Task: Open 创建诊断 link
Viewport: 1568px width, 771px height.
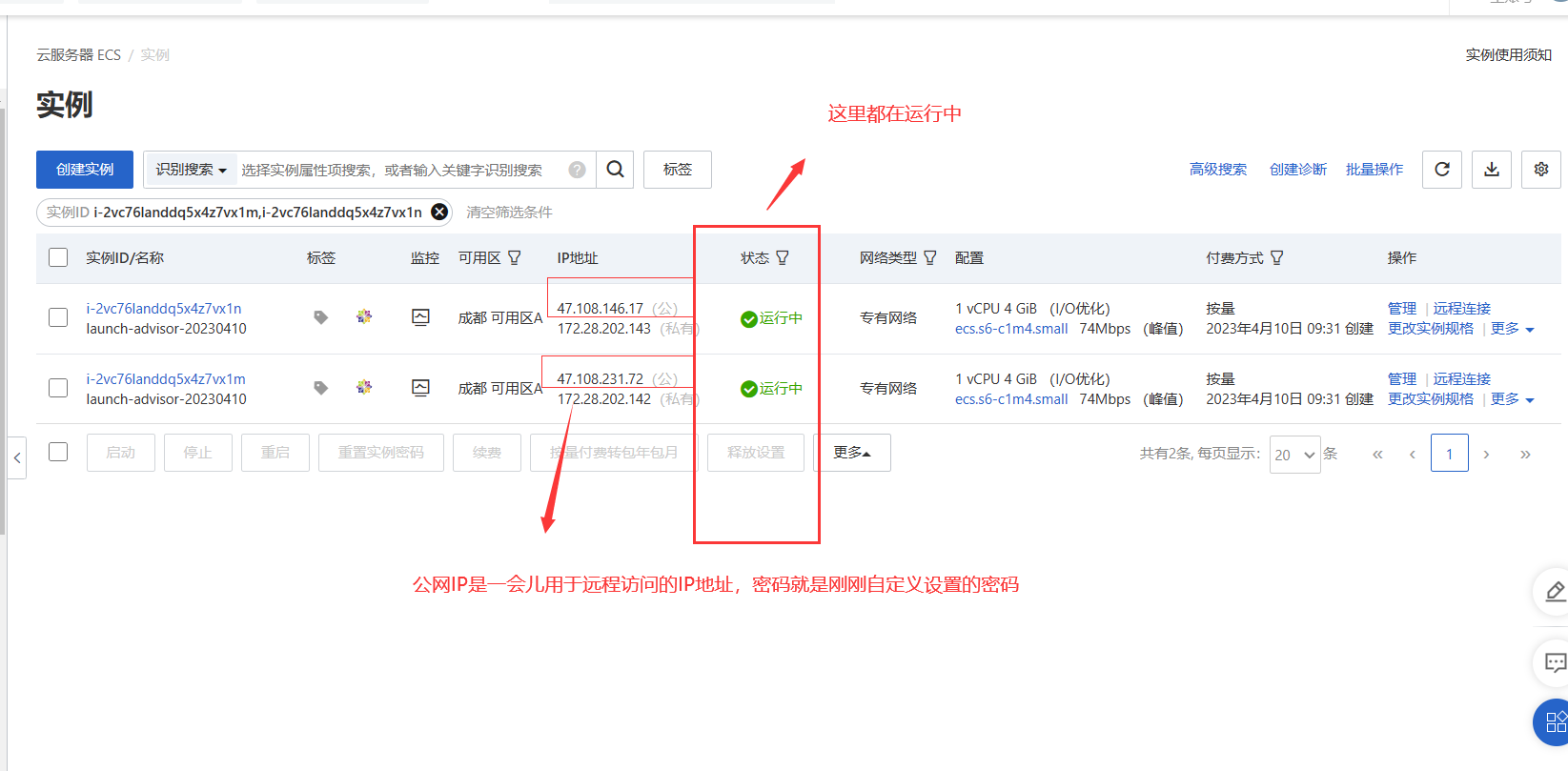Action: click(1298, 170)
